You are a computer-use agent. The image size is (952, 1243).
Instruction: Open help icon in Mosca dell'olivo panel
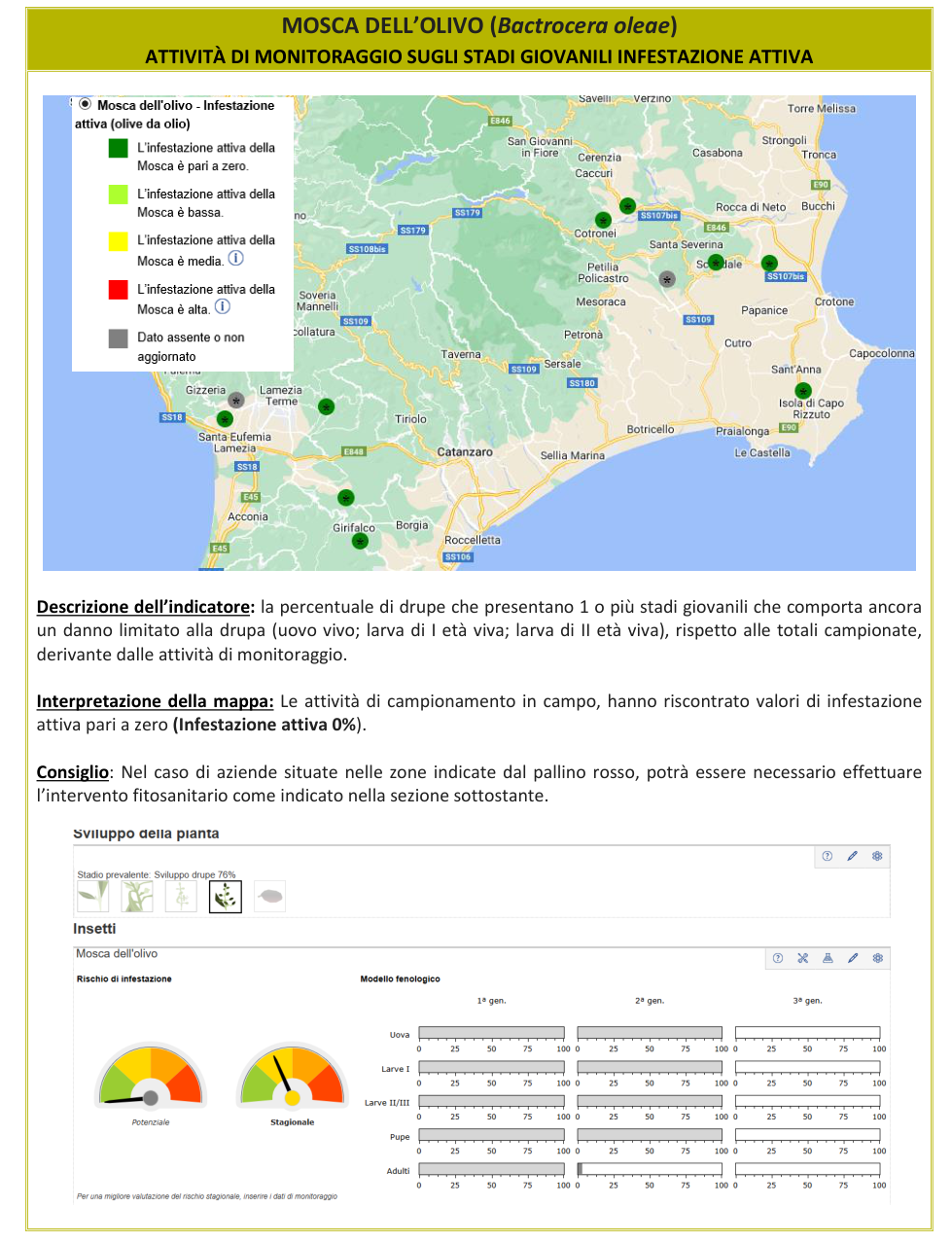tap(778, 958)
